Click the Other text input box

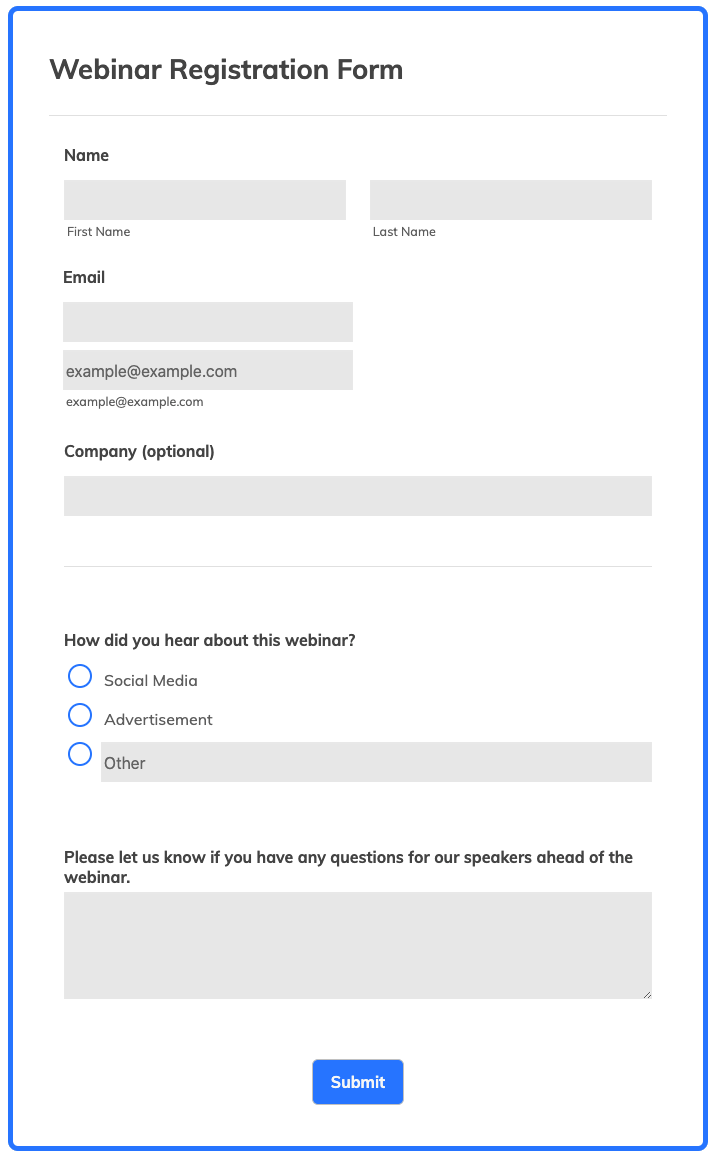tap(376, 762)
